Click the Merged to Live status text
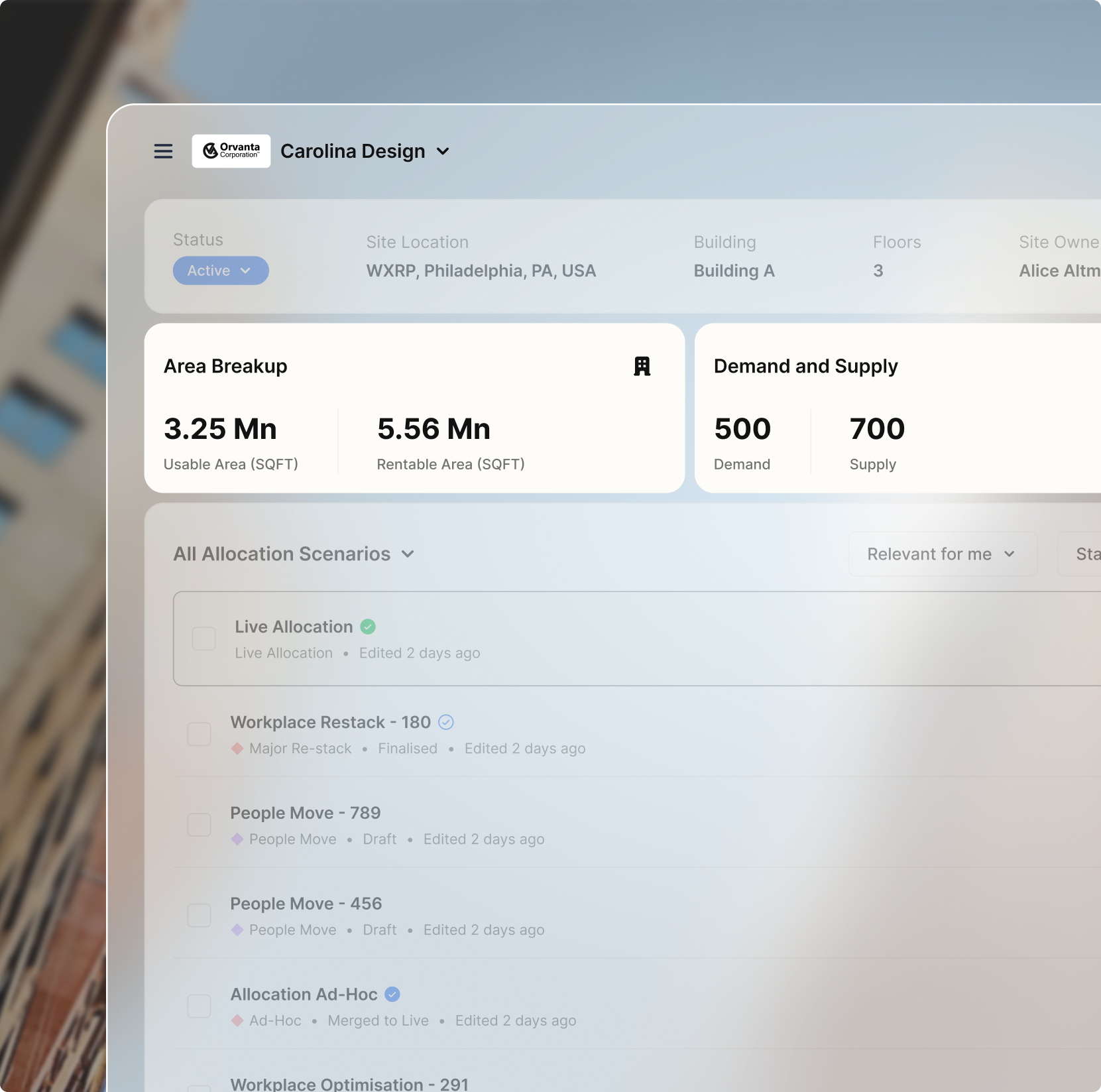Viewport: 1101px width, 1092px height. pyautogui.click(x=378, y=1020)
